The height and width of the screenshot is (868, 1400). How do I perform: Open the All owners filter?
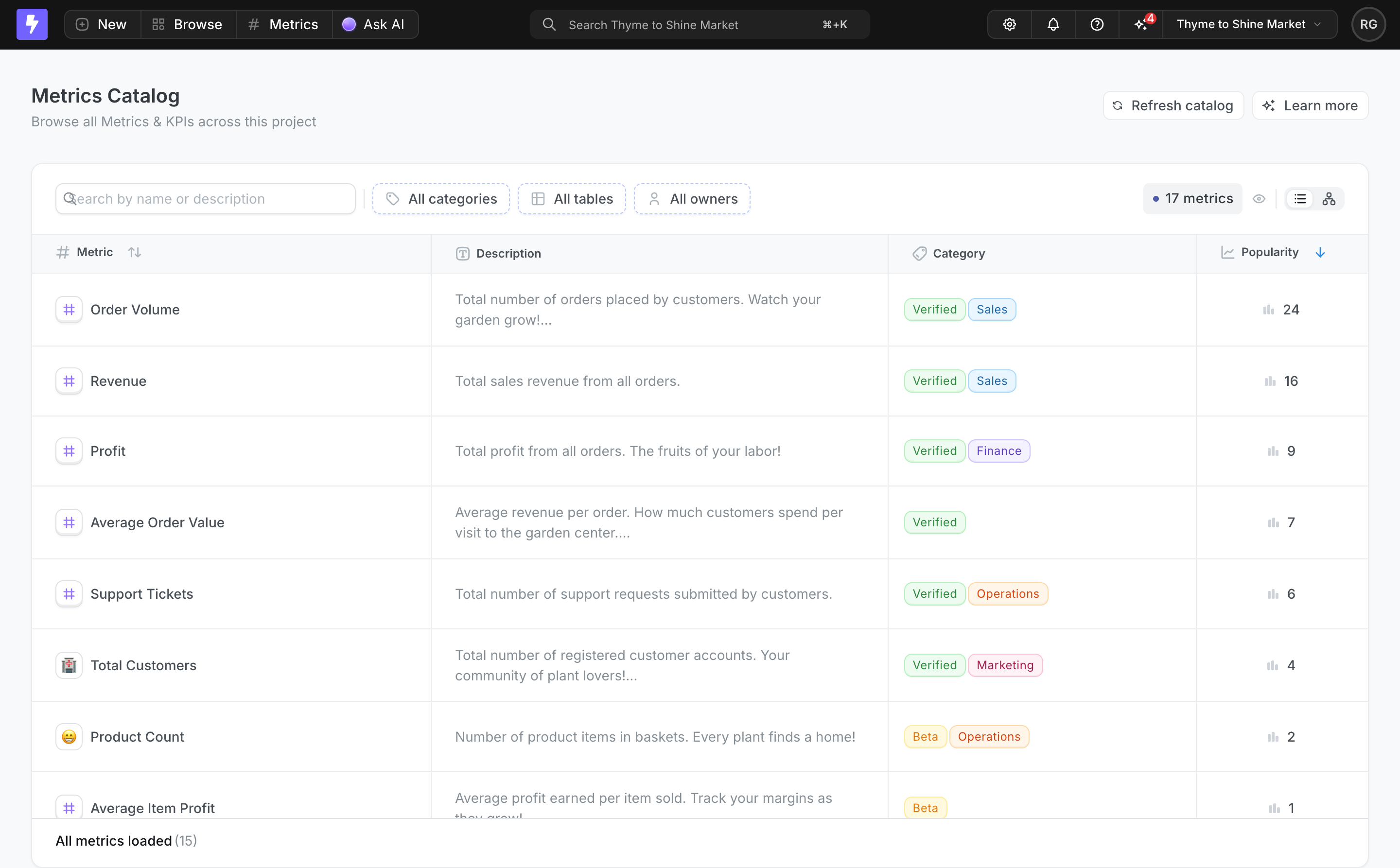(692, 199)
